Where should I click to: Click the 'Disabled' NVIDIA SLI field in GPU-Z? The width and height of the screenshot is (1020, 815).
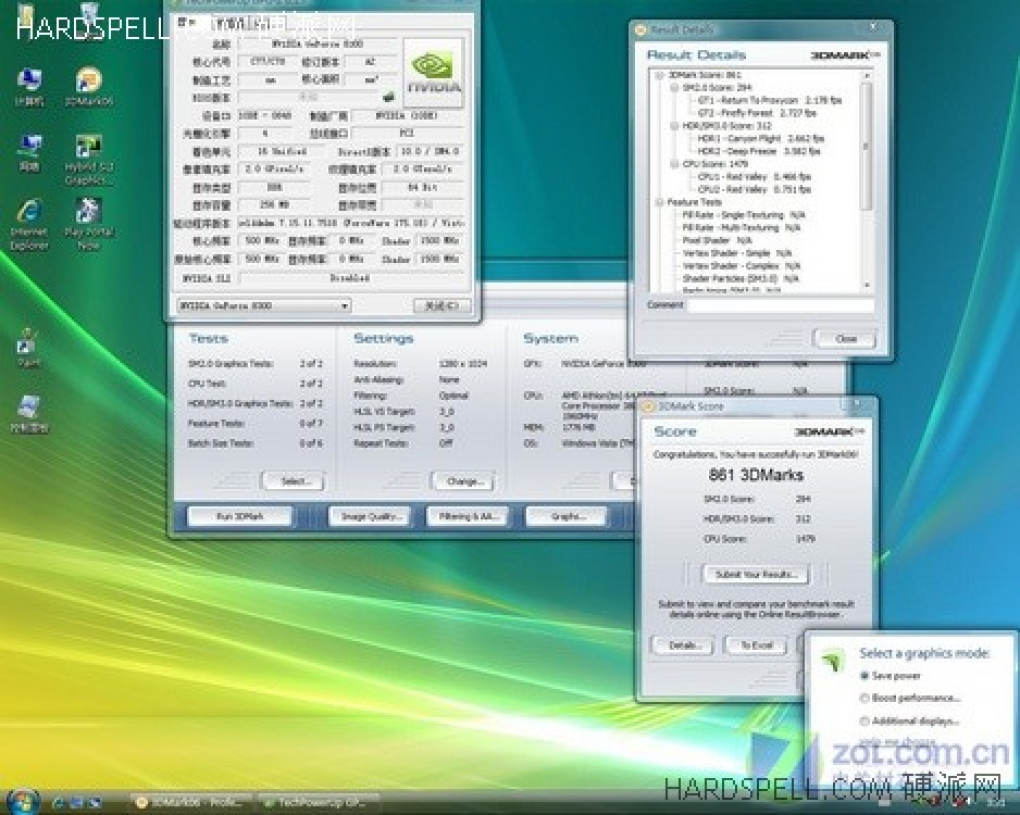coord(350,278)
